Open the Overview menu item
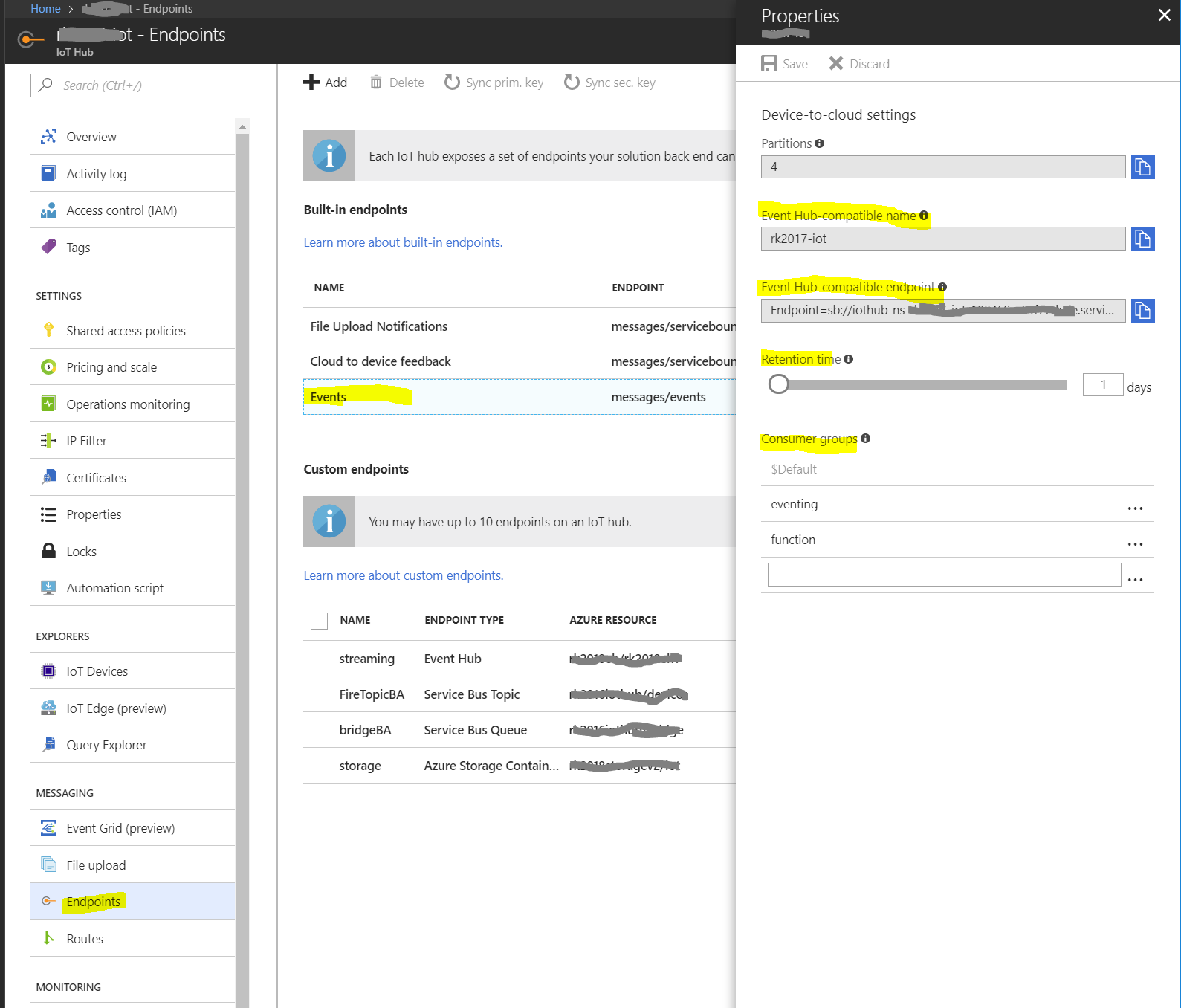 (x=132, y=137)
